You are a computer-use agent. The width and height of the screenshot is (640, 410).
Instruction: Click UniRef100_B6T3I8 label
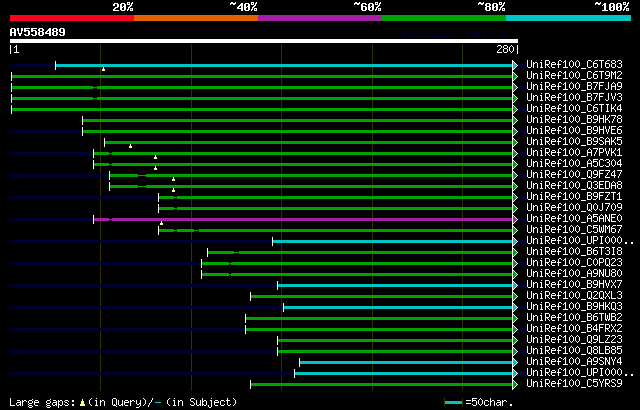tap(574, 252)
